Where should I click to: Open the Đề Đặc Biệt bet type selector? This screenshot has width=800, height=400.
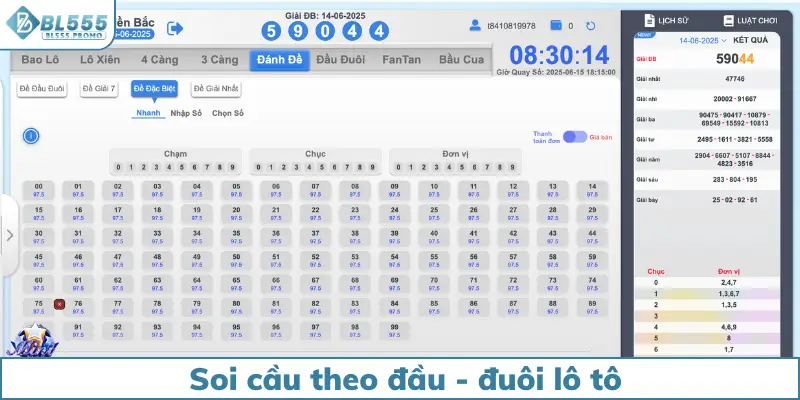[x=152, y=90]
